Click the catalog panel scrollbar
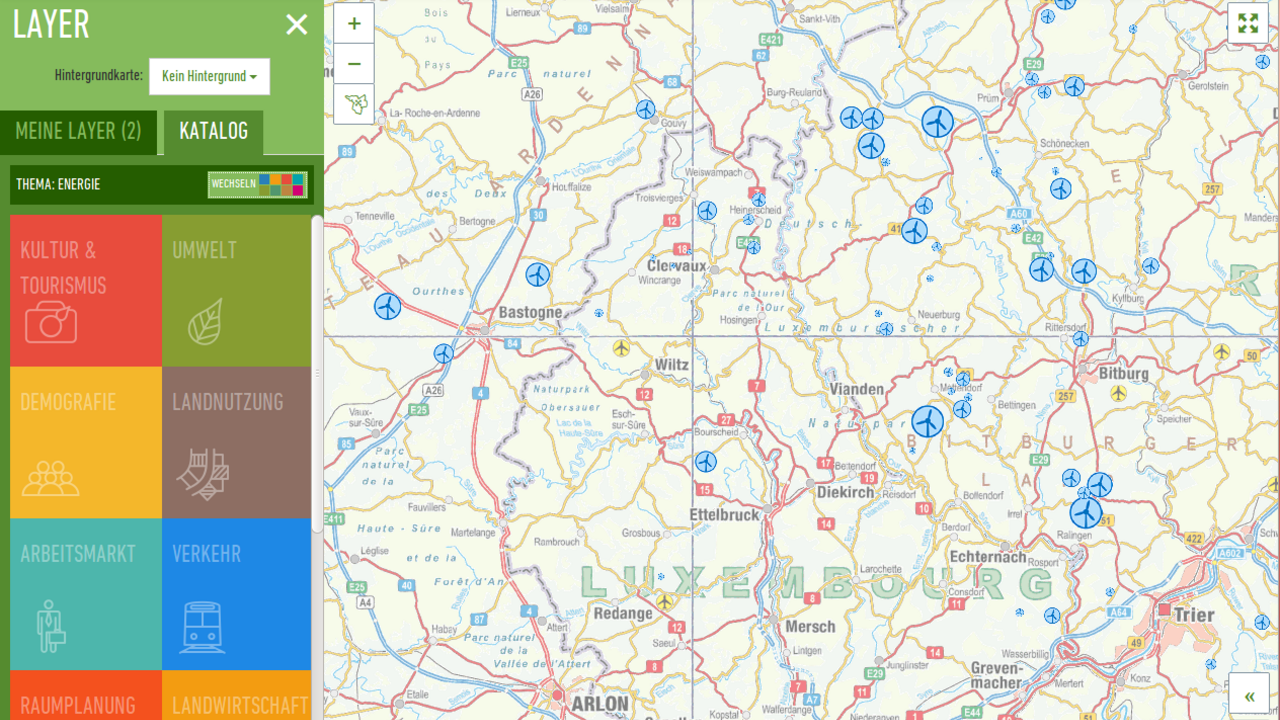1280x720 pixels. (x=318, y=374)
